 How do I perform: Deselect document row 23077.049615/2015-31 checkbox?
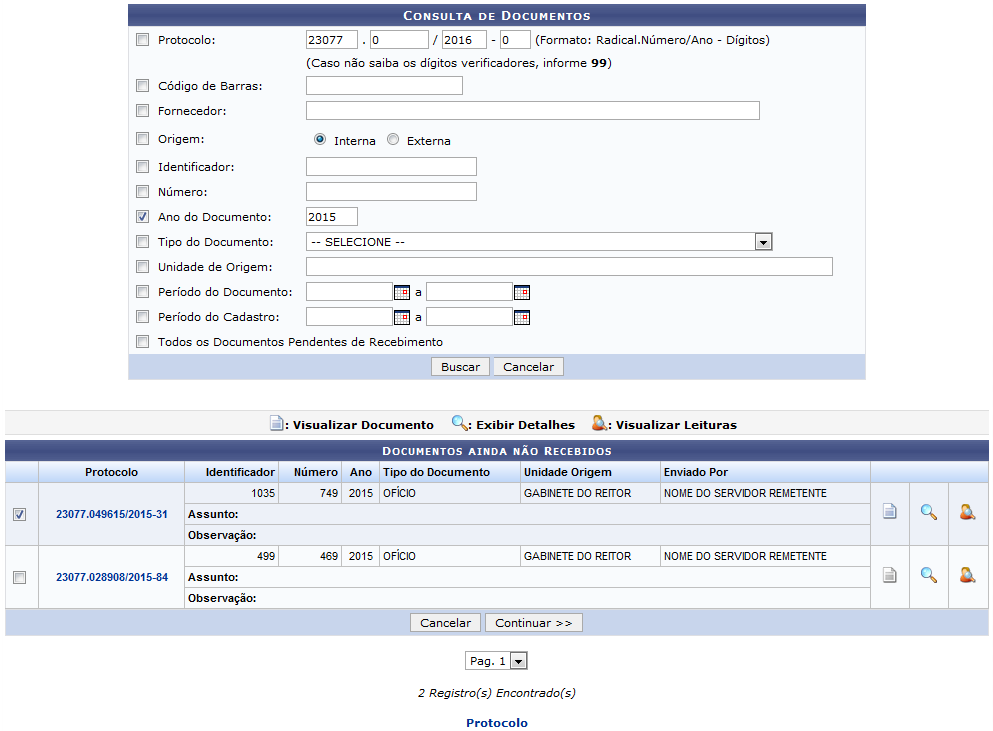point(20,514)
